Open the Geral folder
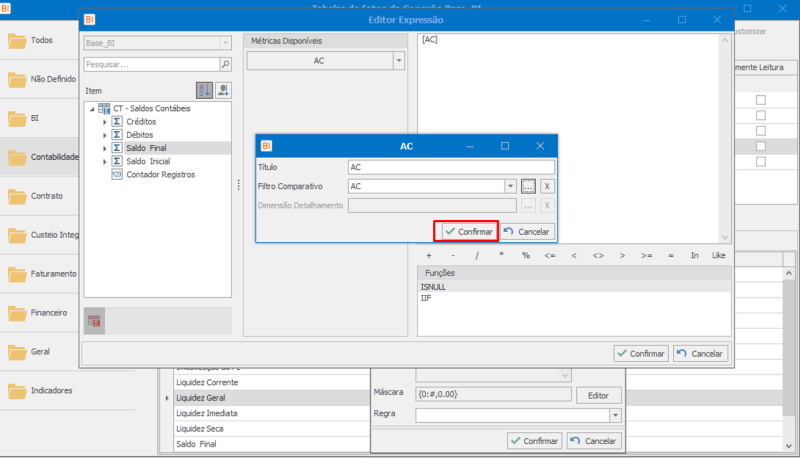The image size is (800, 458). click(x=39, y=352)
